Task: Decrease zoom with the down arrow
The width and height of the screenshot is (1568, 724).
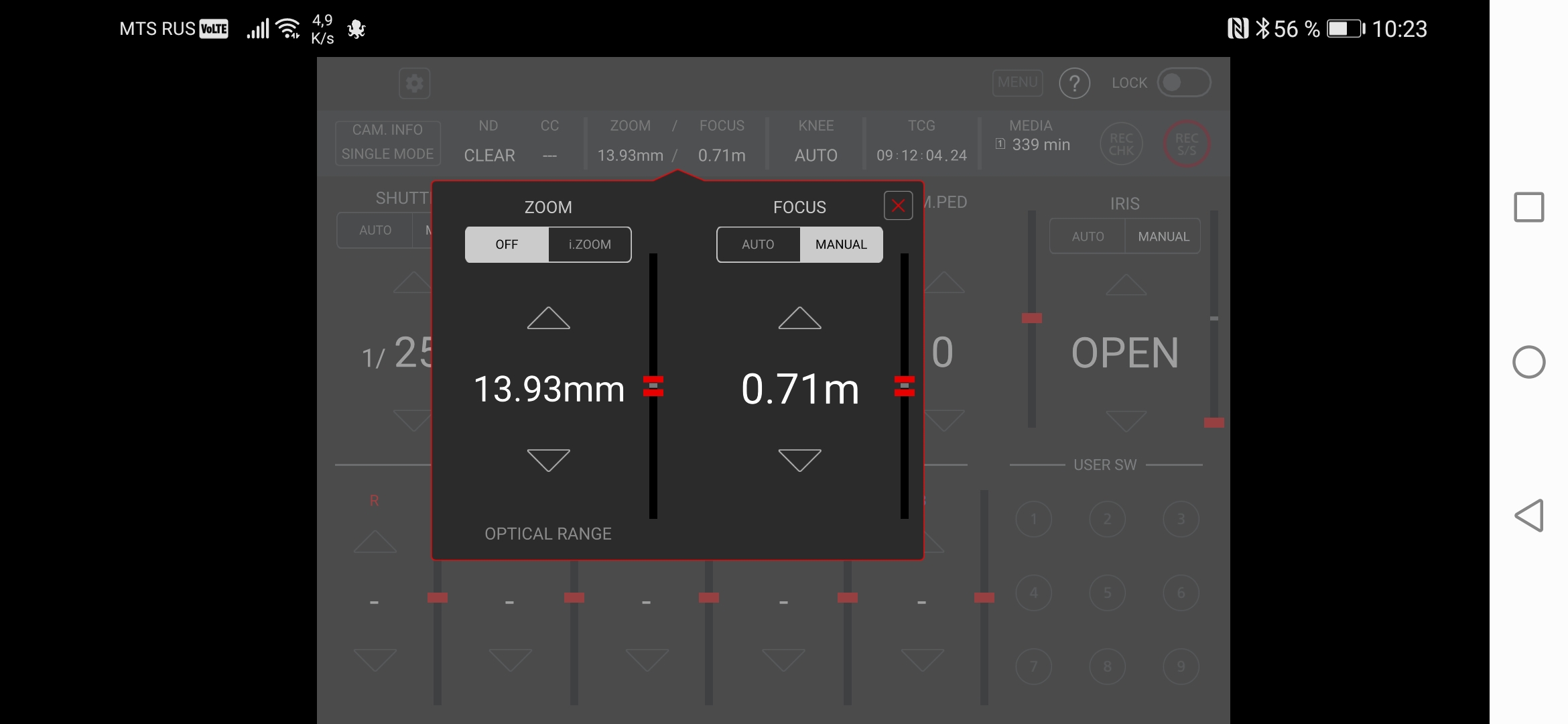Action: [x=548, y=460]
